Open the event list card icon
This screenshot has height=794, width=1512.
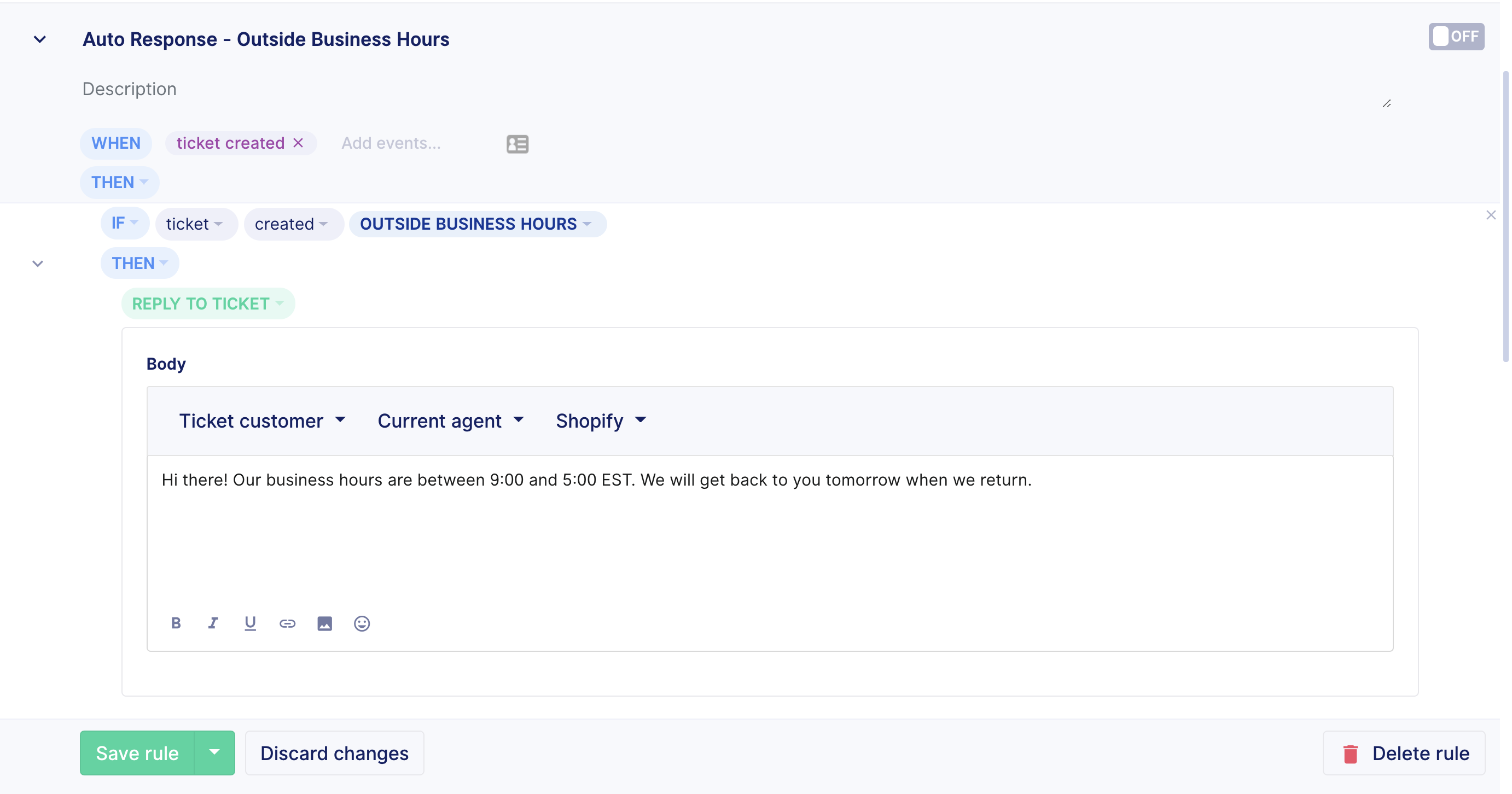(x=517, y=144)
